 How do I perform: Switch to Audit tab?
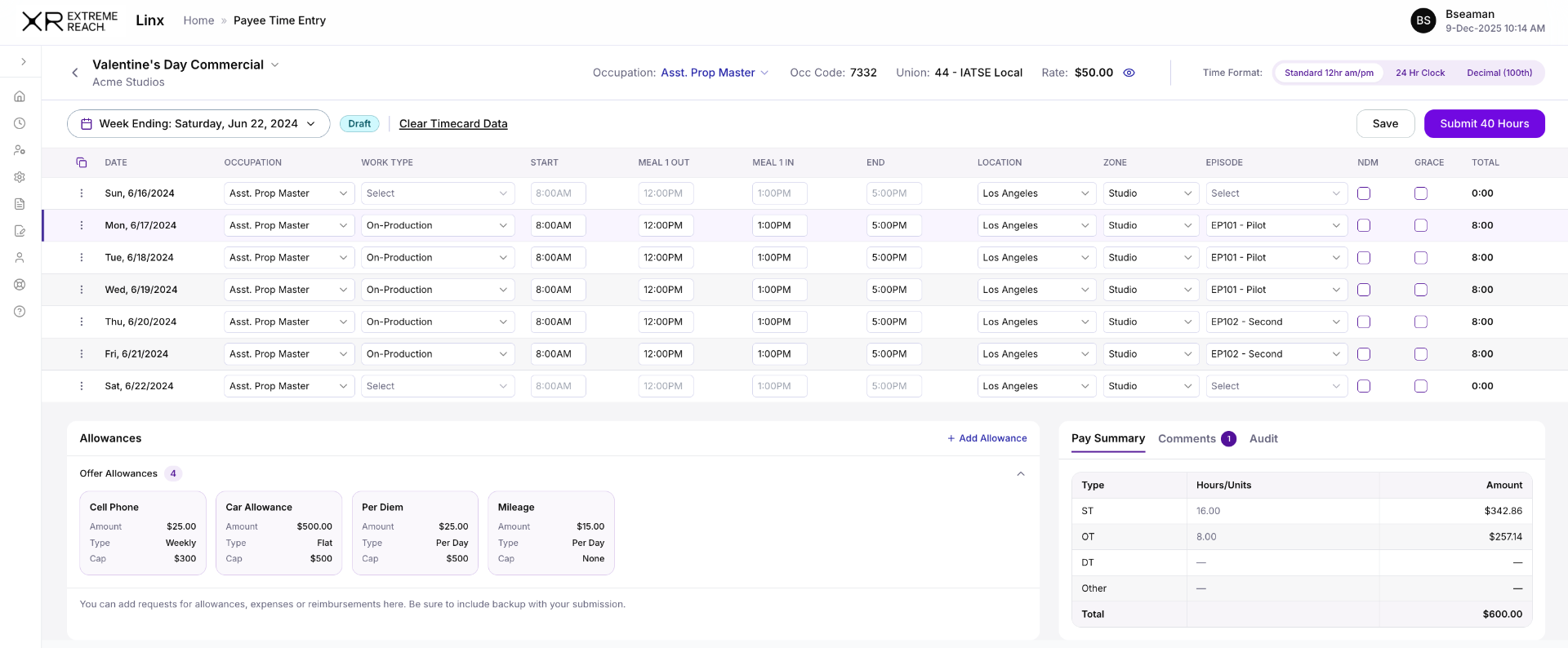click(x=1263, y=438)
